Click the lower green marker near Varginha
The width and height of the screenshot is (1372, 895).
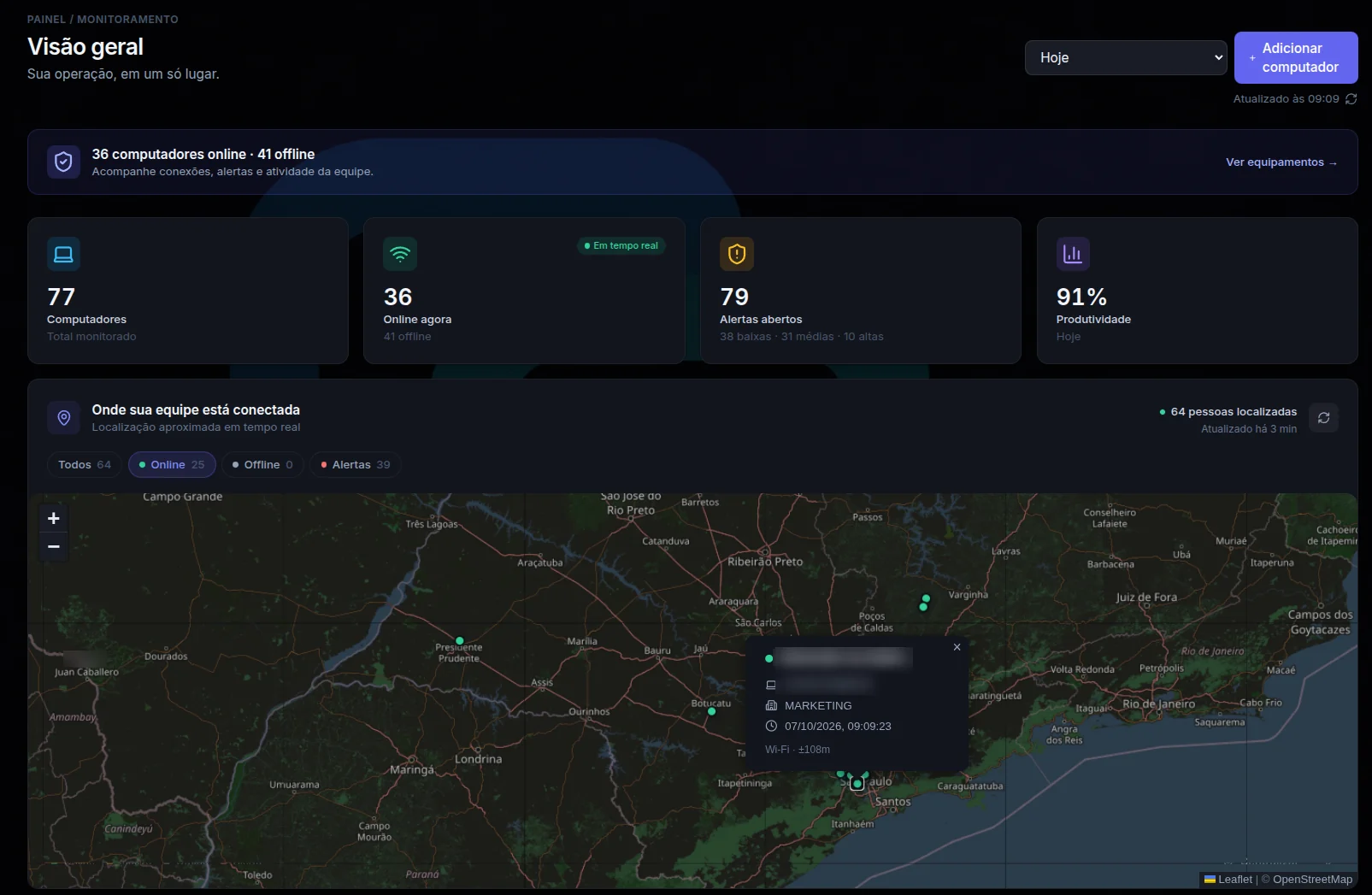pos(922,607)
